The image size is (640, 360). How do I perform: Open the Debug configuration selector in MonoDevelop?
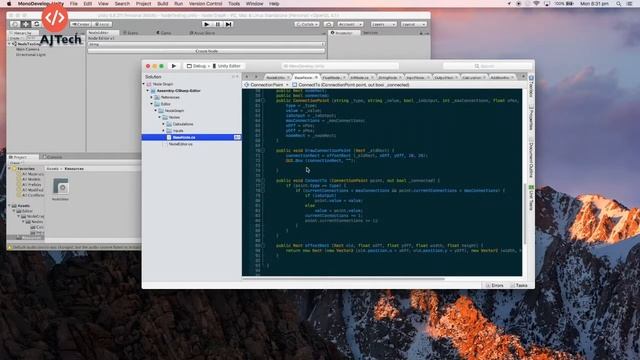tap(197, 66)
